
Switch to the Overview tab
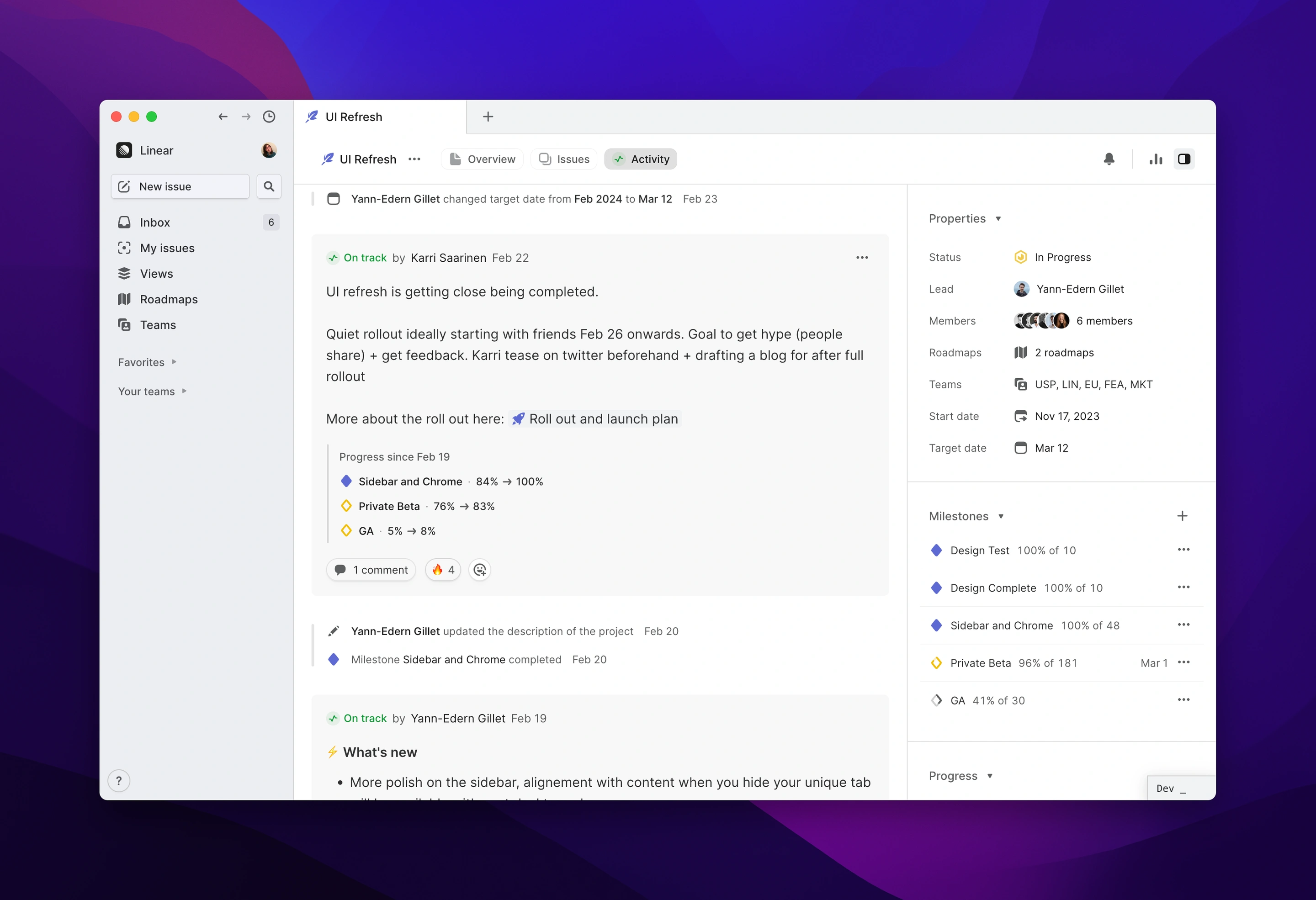pos(483,159)
